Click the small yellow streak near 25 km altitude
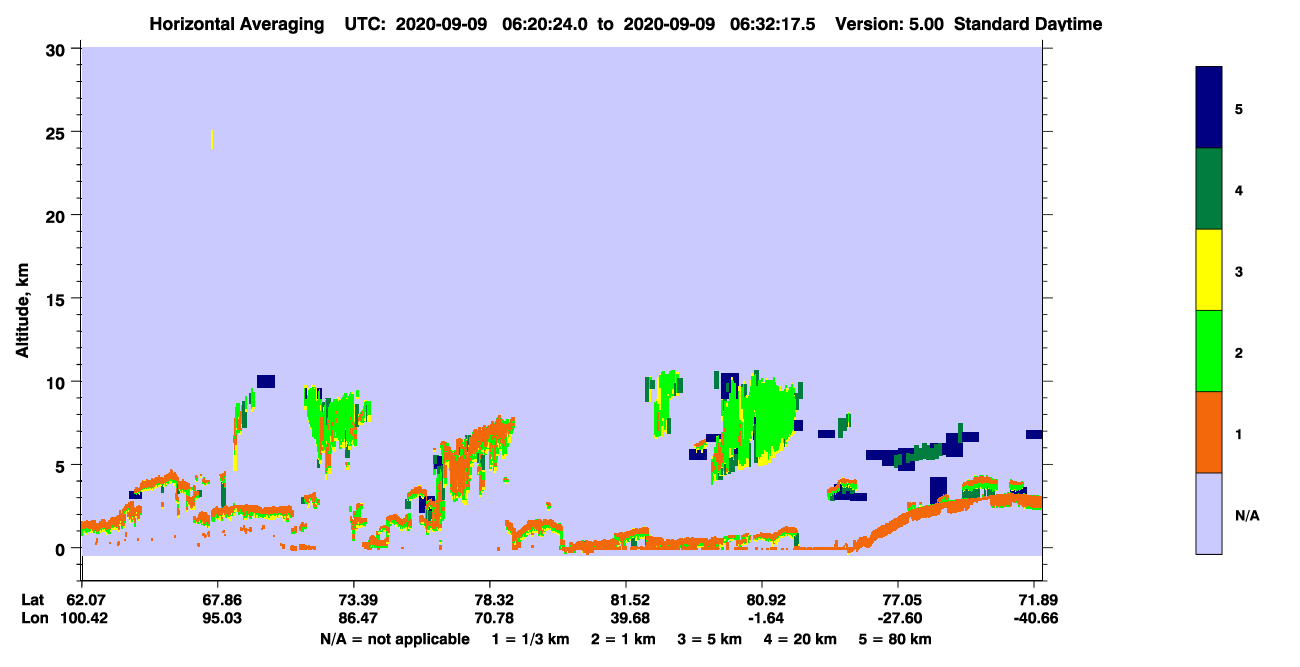Image resolution: width=1300 pixels, height=667 pixels. pos(212,139)
